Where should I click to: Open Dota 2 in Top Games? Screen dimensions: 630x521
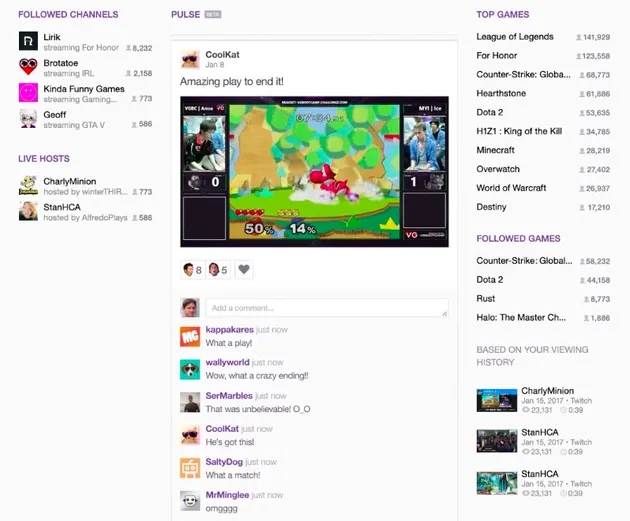(490, 112)
